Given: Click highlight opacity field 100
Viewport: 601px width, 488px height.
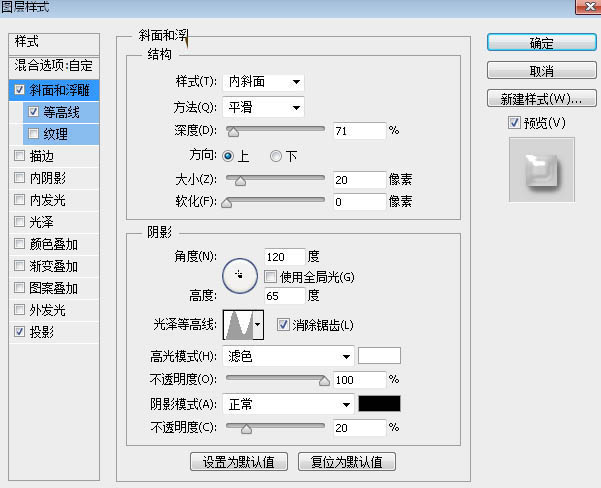Looking at the screenshot, I should click(x=360, y=380).
